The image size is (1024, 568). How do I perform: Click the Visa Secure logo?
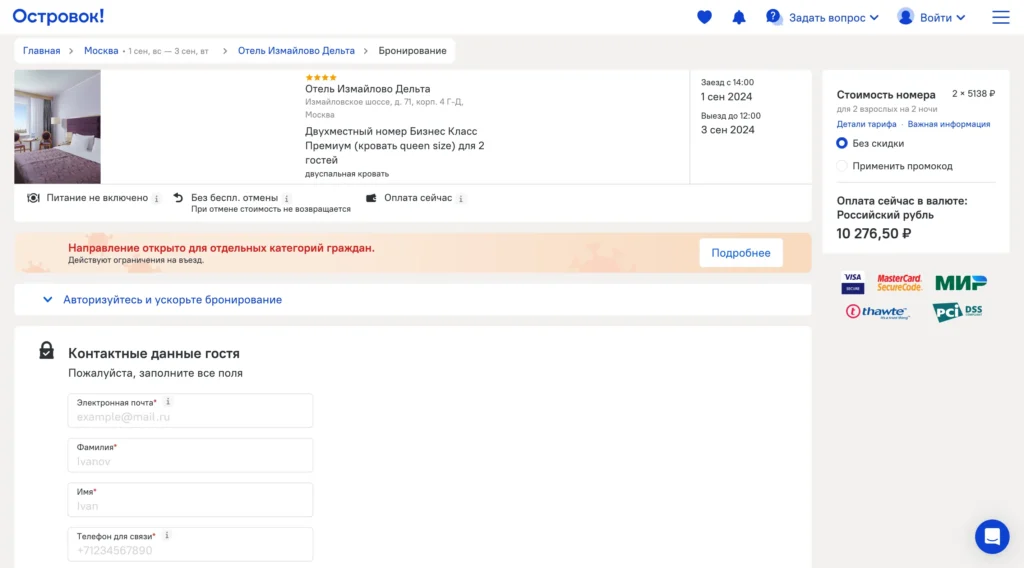pos(852,283)
